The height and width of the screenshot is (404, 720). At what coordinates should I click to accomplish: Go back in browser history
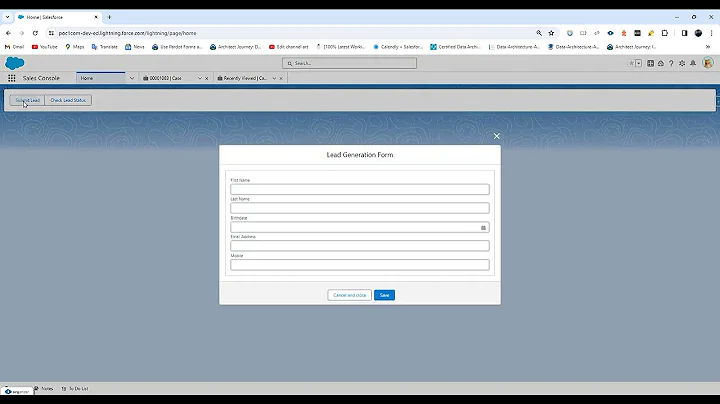click(8, 33)
